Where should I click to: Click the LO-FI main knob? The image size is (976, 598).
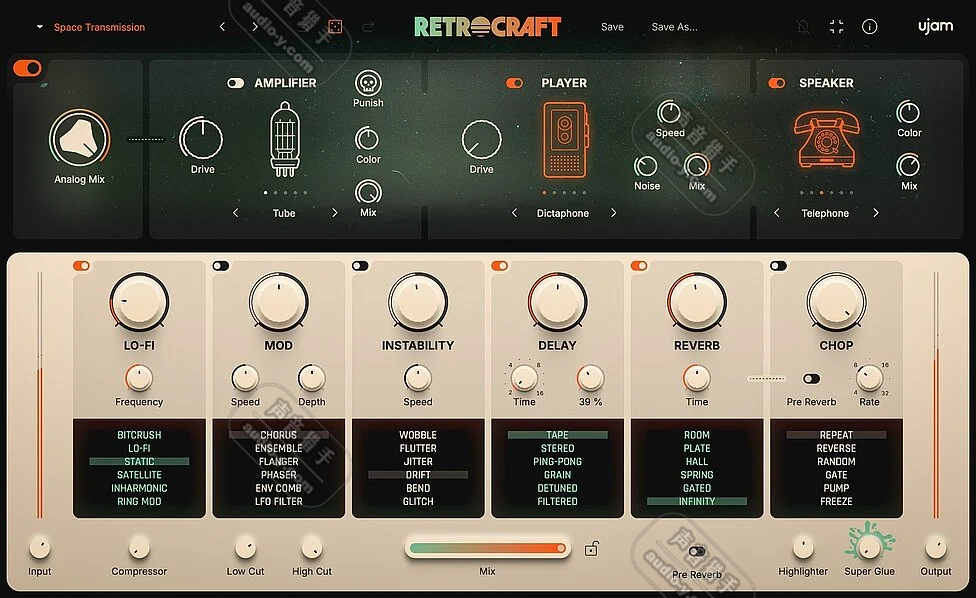pos(139,302)
